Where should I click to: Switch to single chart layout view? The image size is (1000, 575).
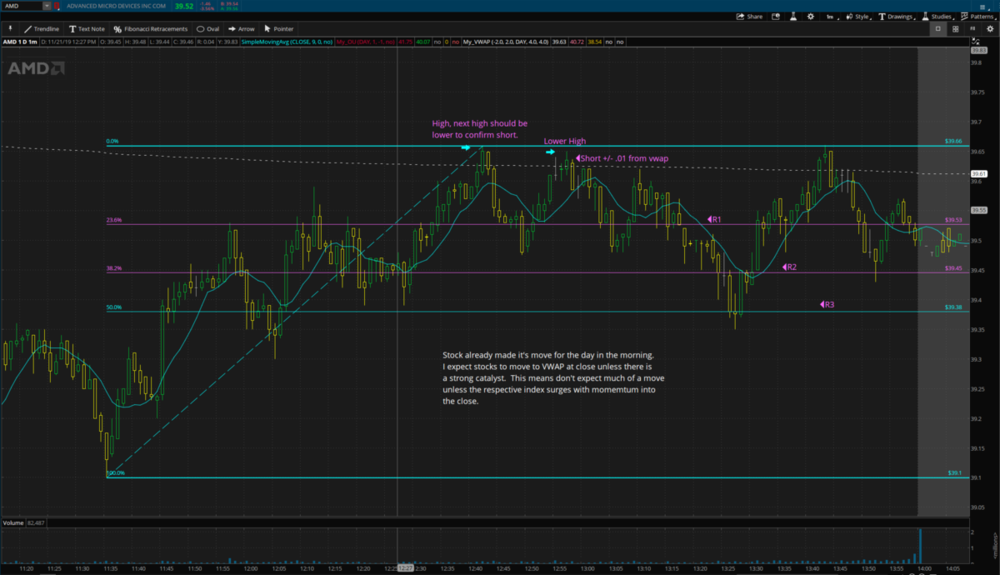click(x=938, y=29)
